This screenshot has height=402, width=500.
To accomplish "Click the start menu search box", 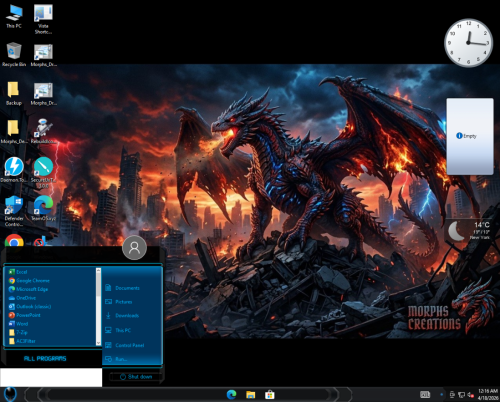I will pyautogui.click(x=51, y=377).
